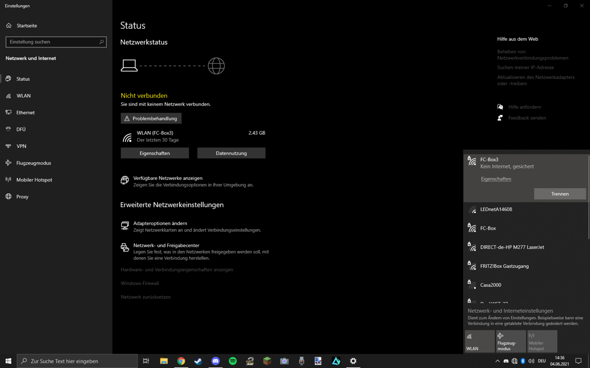Image resolution: width=590 pixels, height=368 pixels.
Task: Click the Problembehandlung button
Action: (x=151, y=119)
